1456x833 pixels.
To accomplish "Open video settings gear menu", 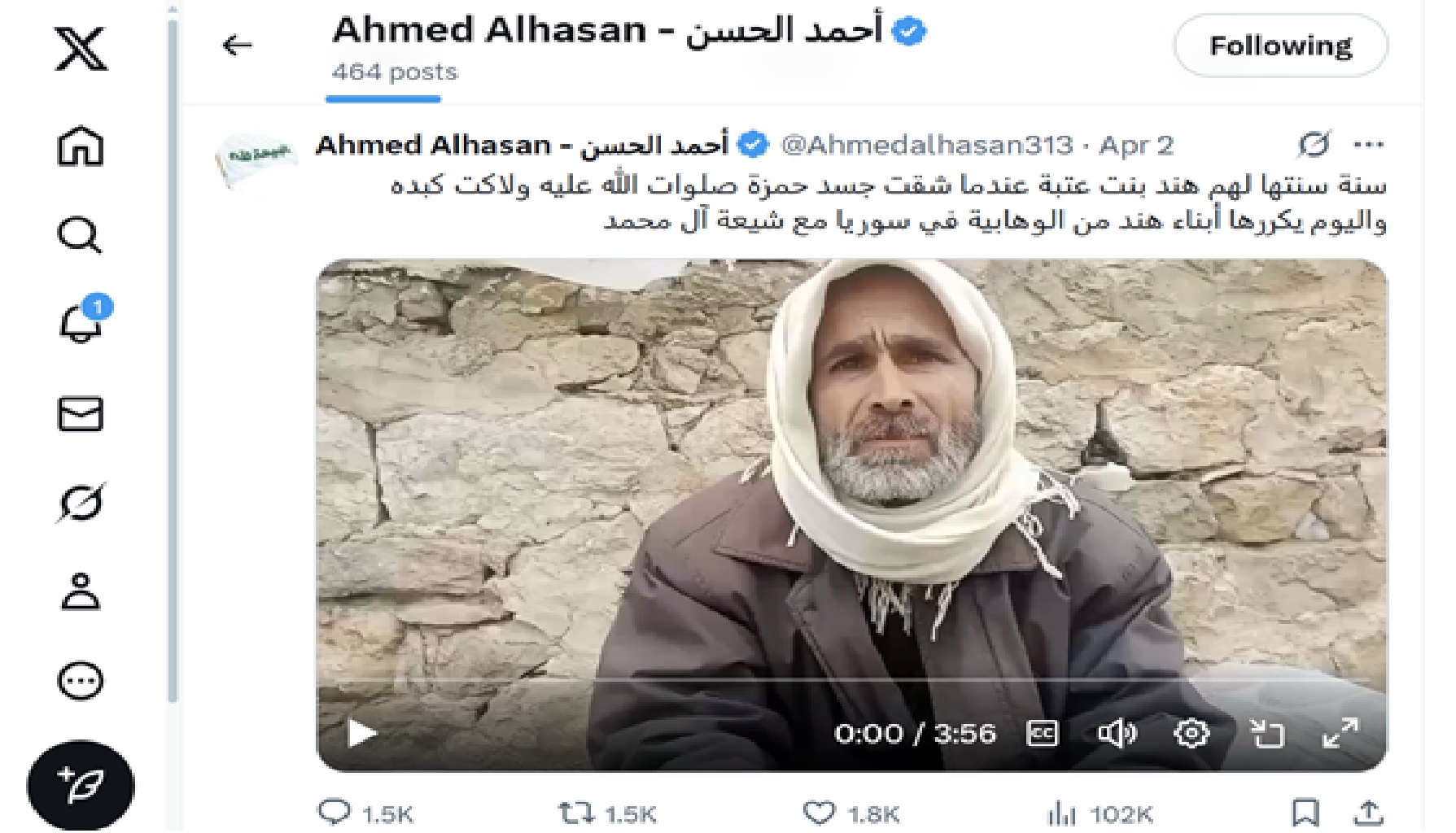I will 1191,733.
